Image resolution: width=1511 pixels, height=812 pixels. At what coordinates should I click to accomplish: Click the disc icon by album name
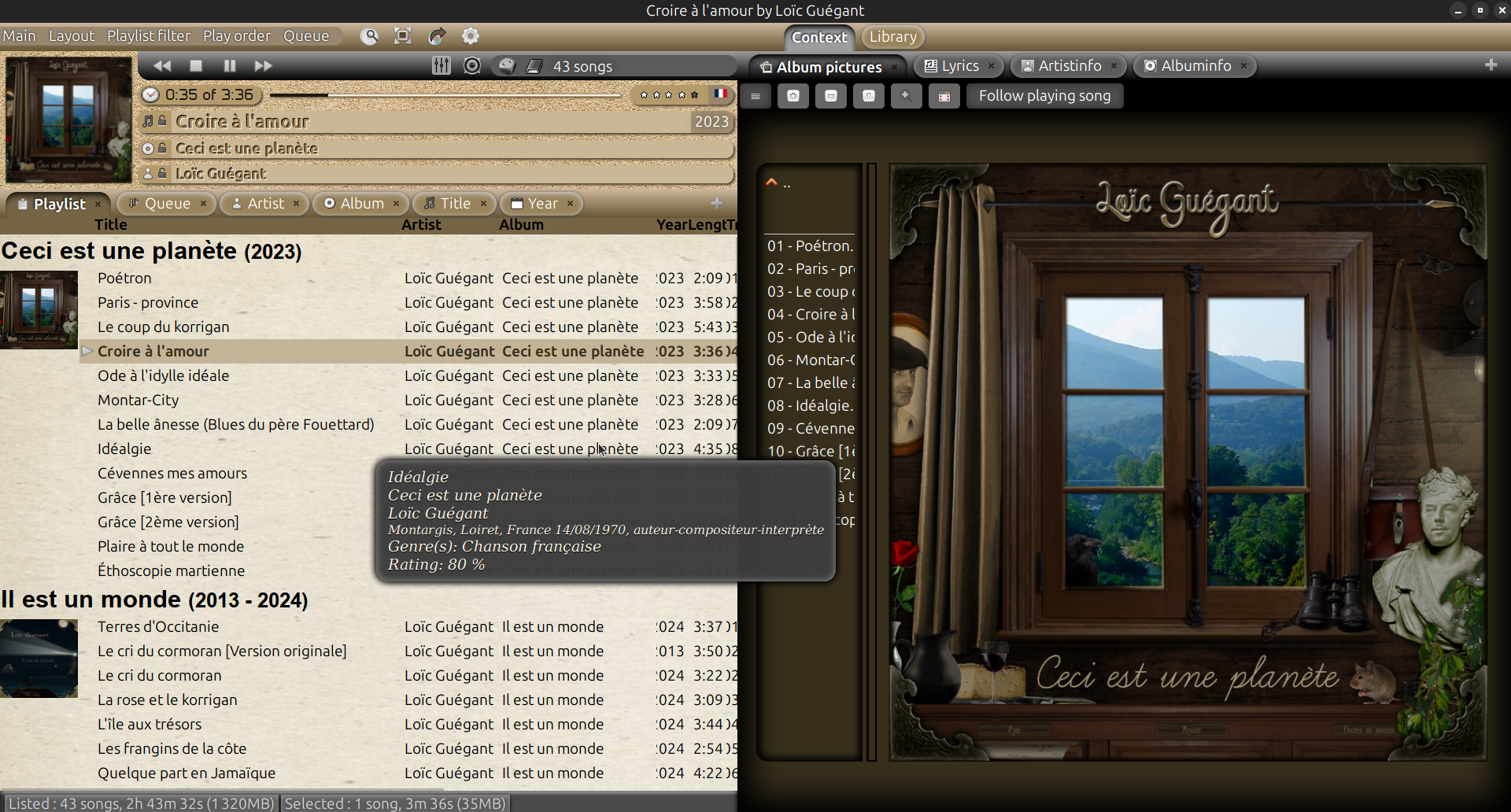pos(148,148)
